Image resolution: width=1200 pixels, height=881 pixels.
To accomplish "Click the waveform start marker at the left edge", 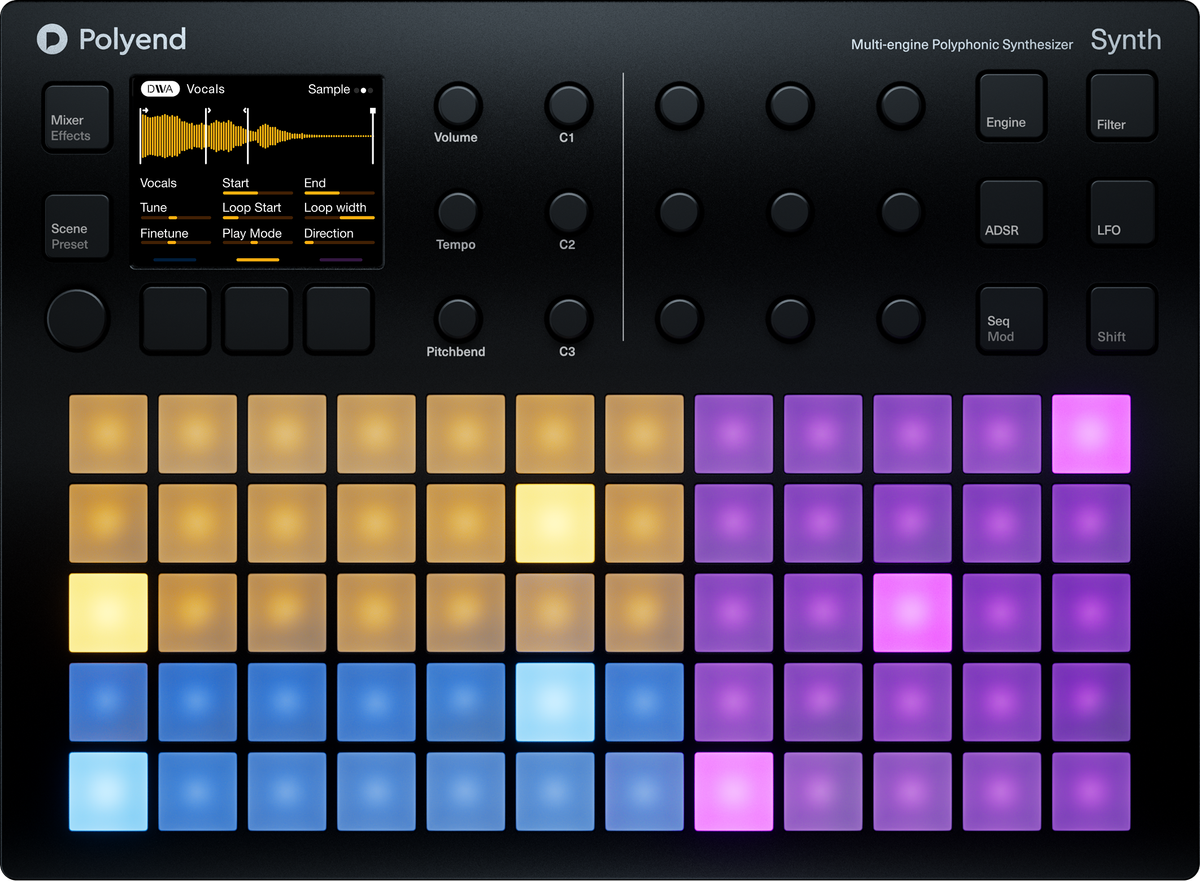I will (x=143, y=135).
